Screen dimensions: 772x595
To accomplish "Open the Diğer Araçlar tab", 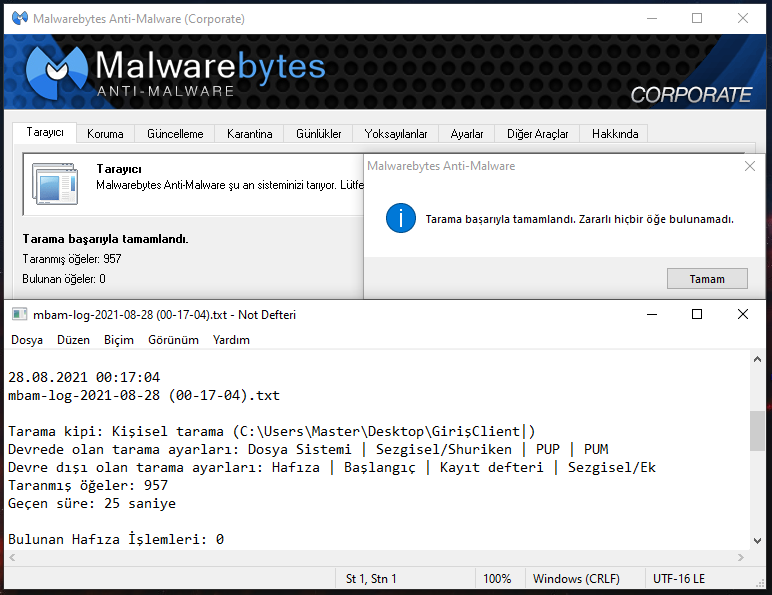I will tap(538, 133).
